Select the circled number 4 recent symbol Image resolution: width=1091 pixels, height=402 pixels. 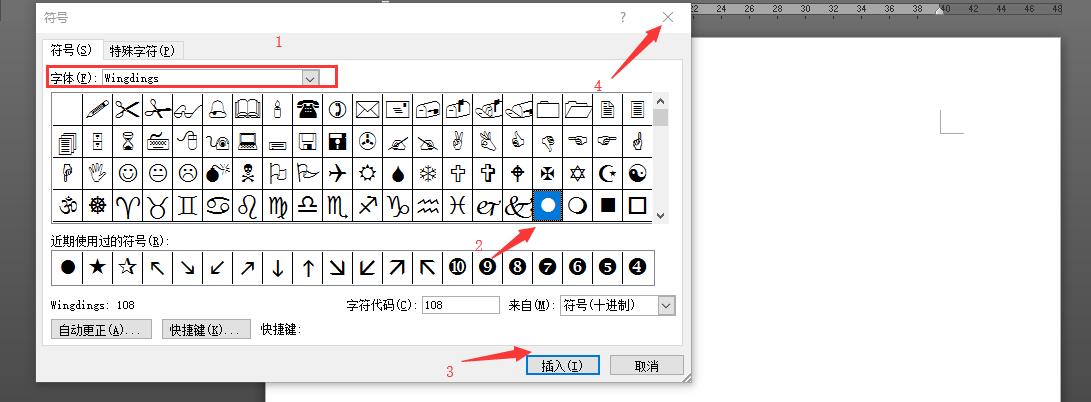(637, 267)
